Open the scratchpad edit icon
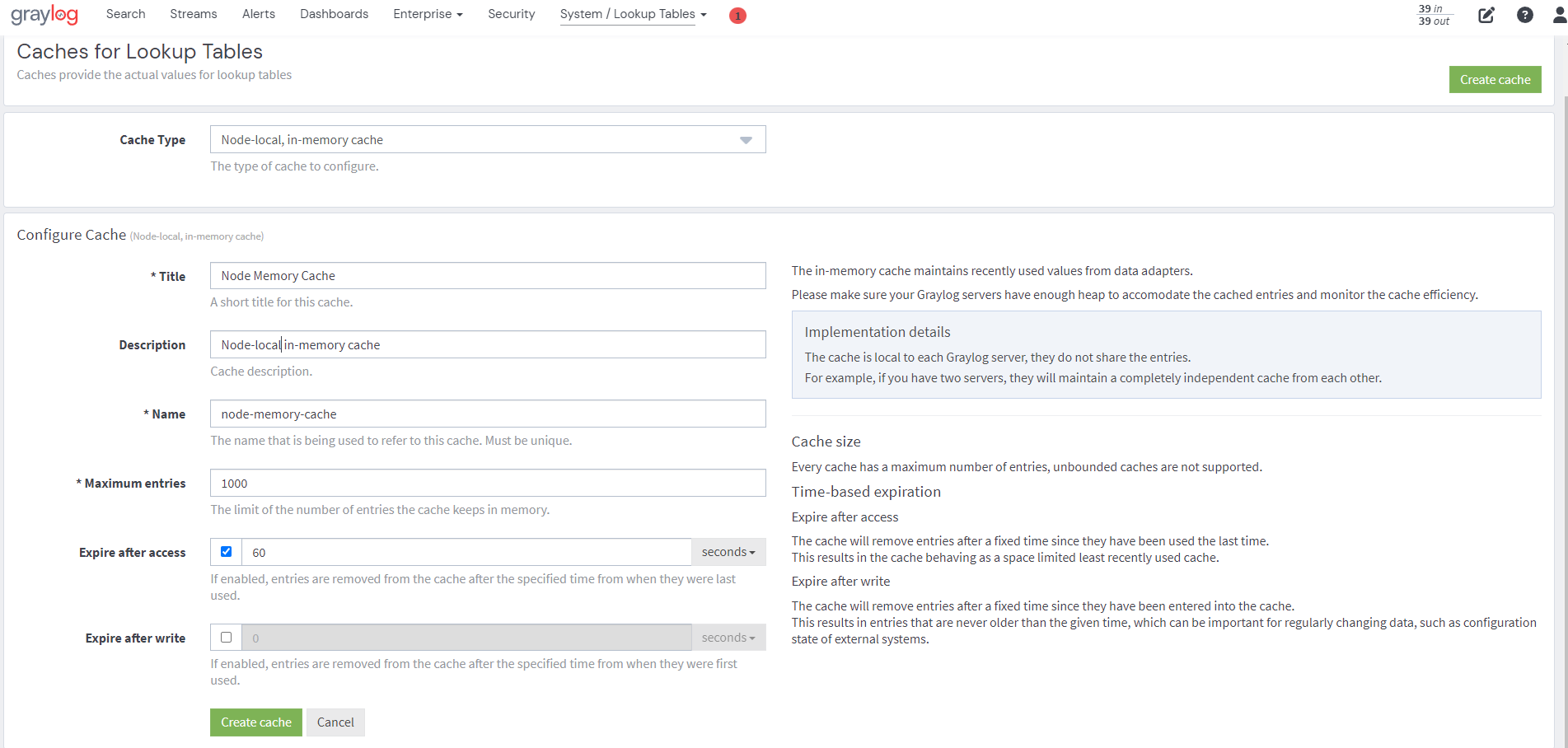 1486,15
